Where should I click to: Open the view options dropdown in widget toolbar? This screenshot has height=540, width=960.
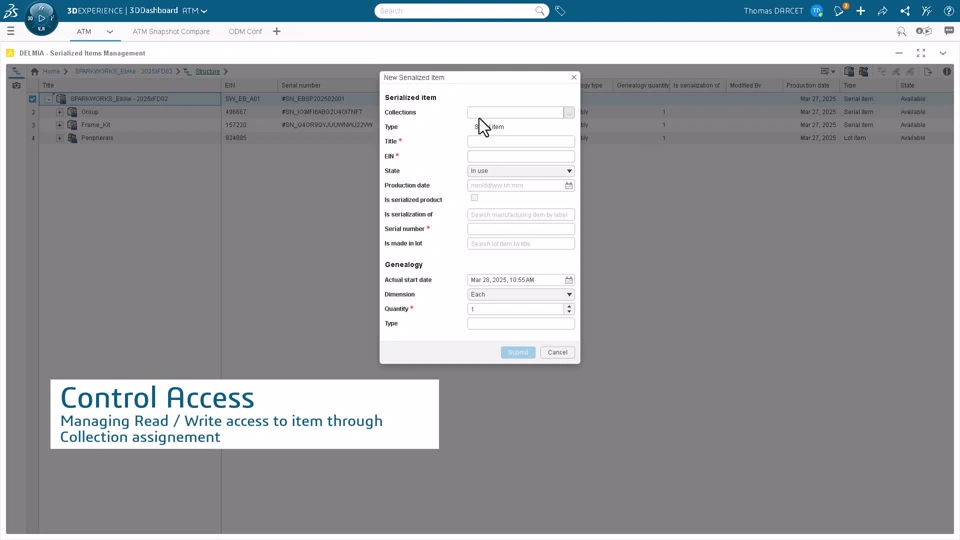[828, 72]
